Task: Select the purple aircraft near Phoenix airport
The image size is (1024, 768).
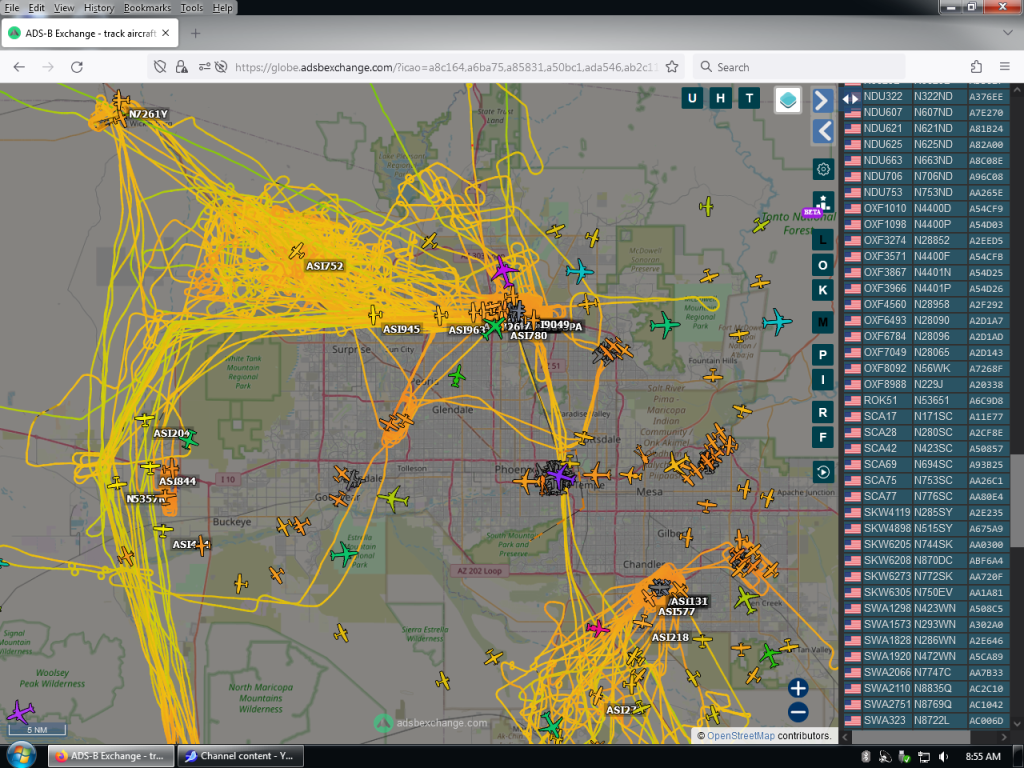Action: (560, 475)
